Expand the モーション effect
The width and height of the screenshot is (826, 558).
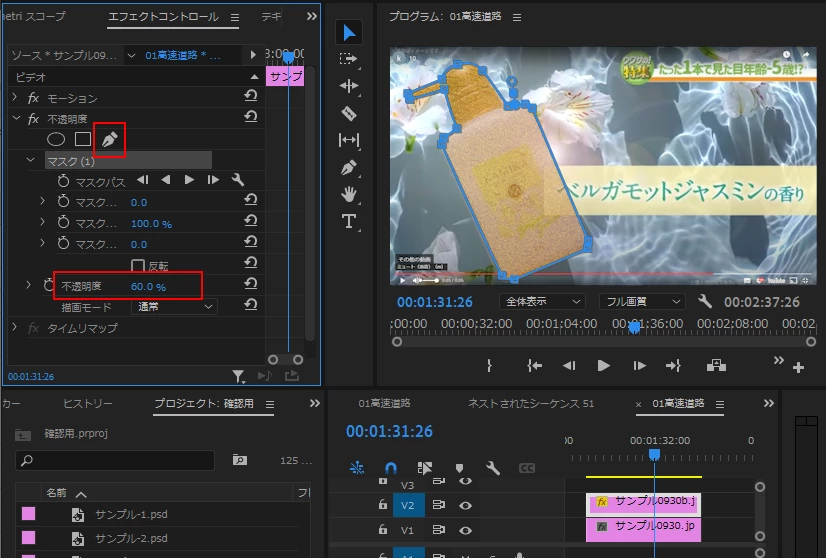(15, 97)
